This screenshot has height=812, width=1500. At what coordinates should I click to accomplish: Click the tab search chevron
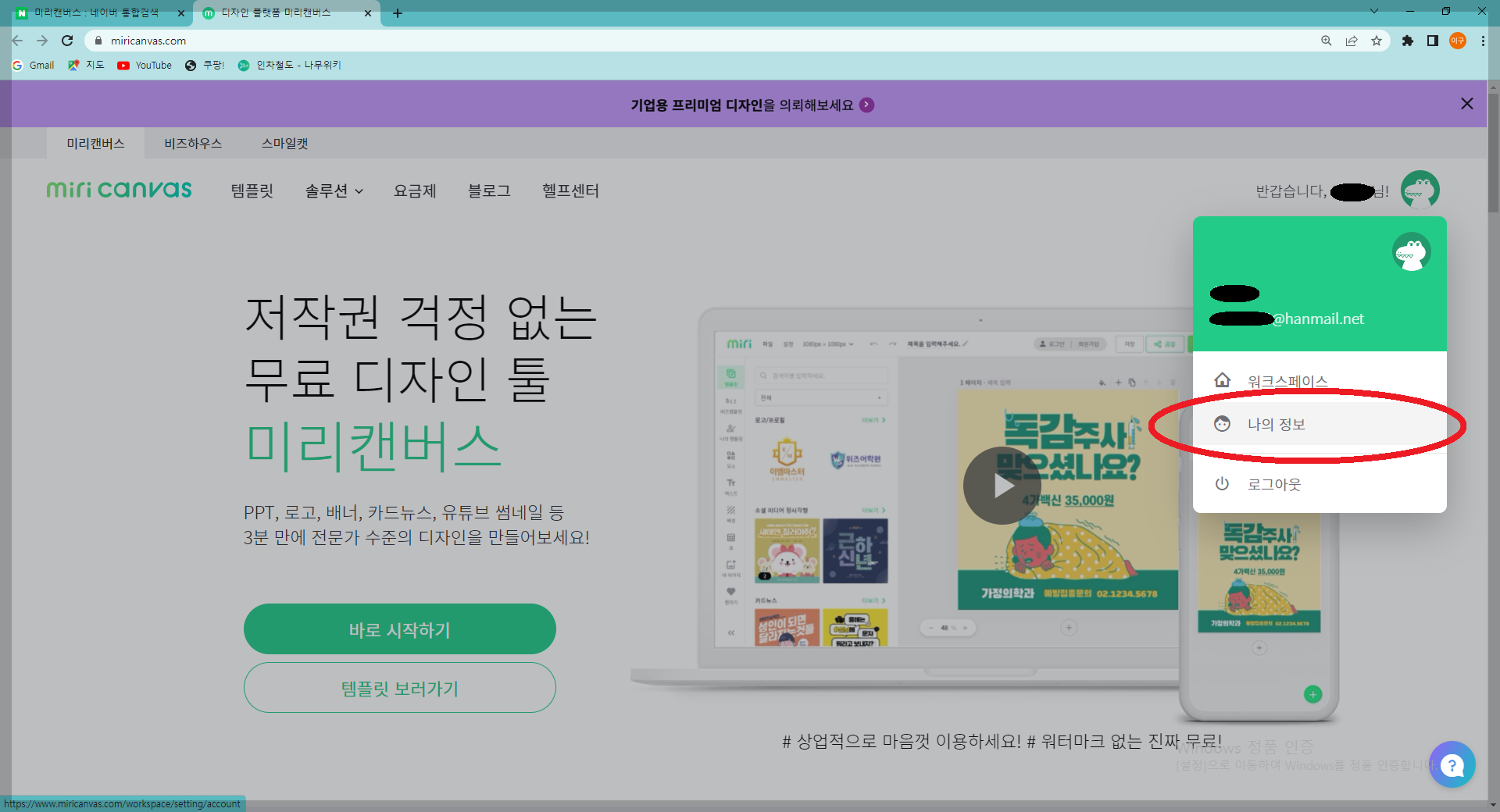(x=1373, y=11)
